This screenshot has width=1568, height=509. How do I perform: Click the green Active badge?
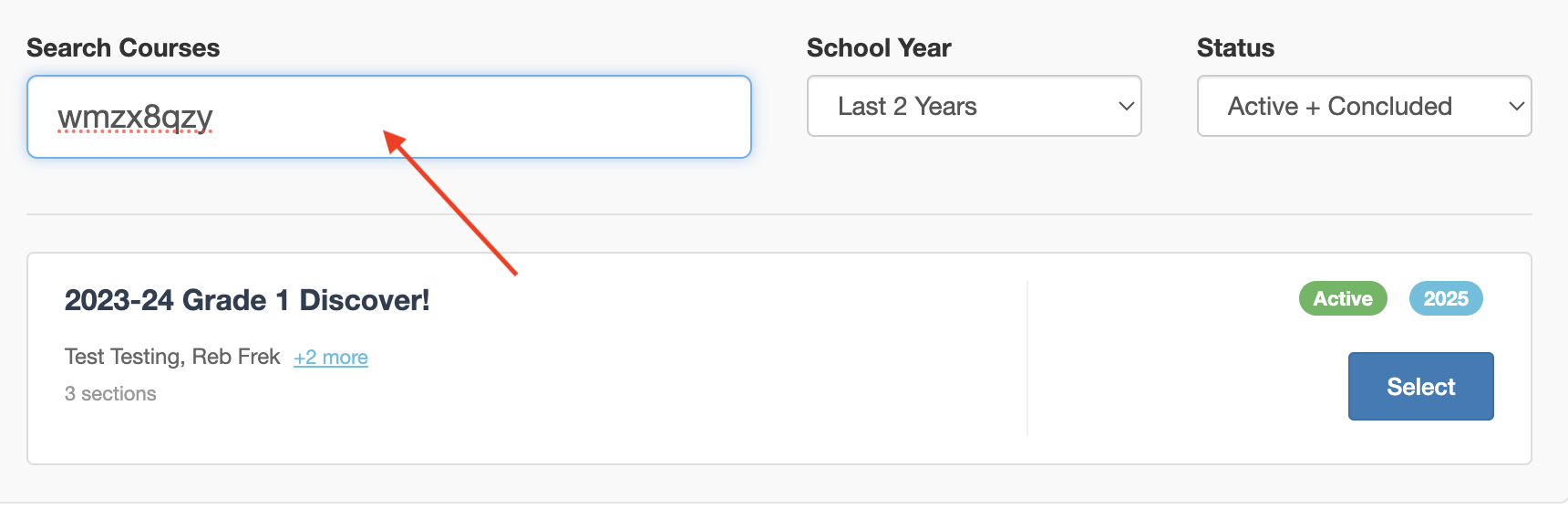1343,298
